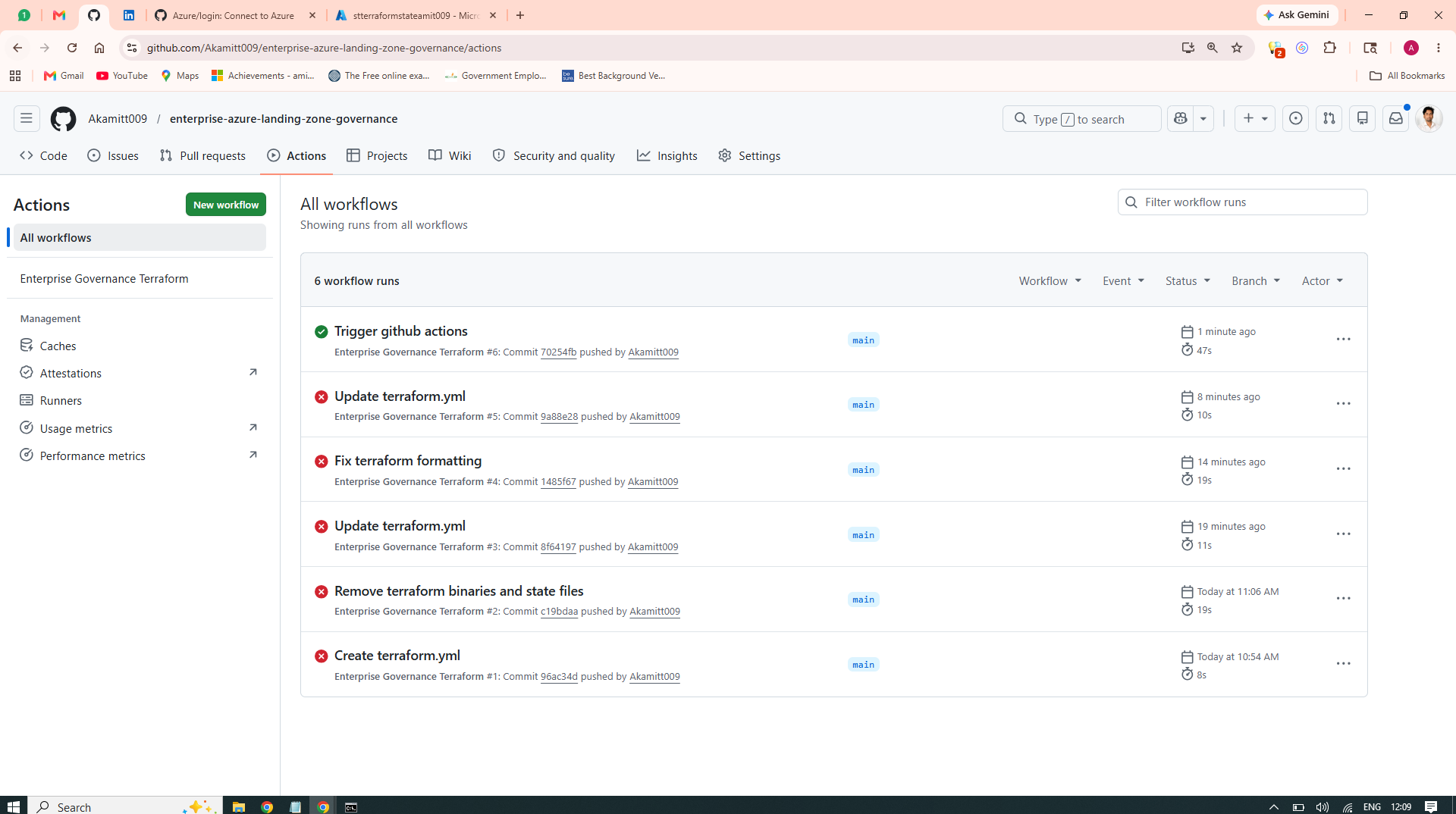This screenshot has height=814, width=1456.
Task: Open the Fix terraform formatting run
Action: (x=408, y=461)
